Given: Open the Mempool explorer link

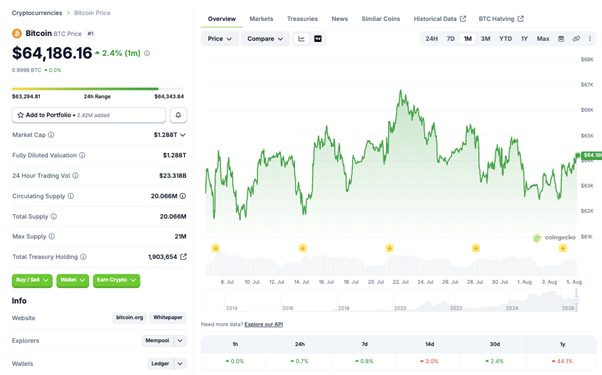Looking at the screenshot, I should tap(157, 341).
